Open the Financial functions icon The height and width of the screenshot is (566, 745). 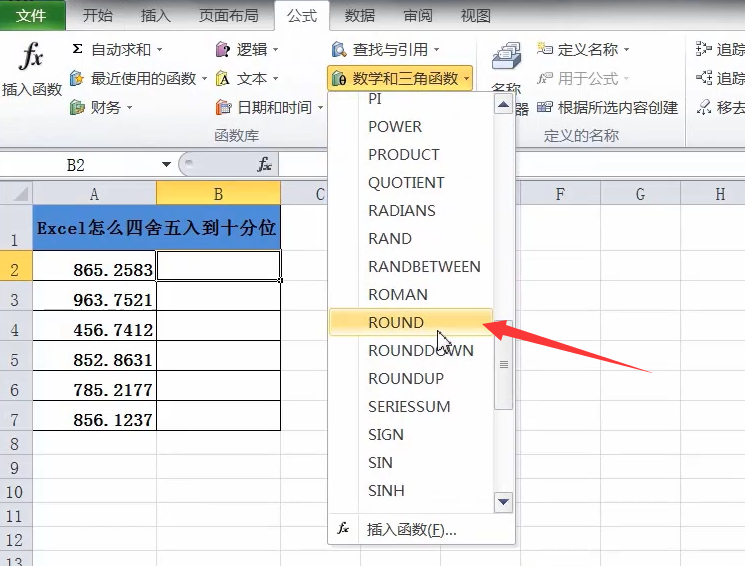(x=78, y=107)
